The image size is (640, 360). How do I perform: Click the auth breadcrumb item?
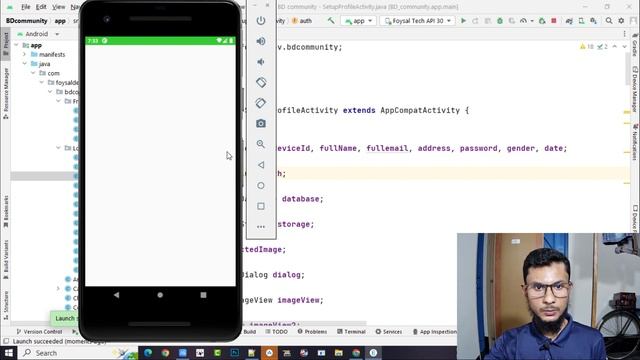click(302, 21)
